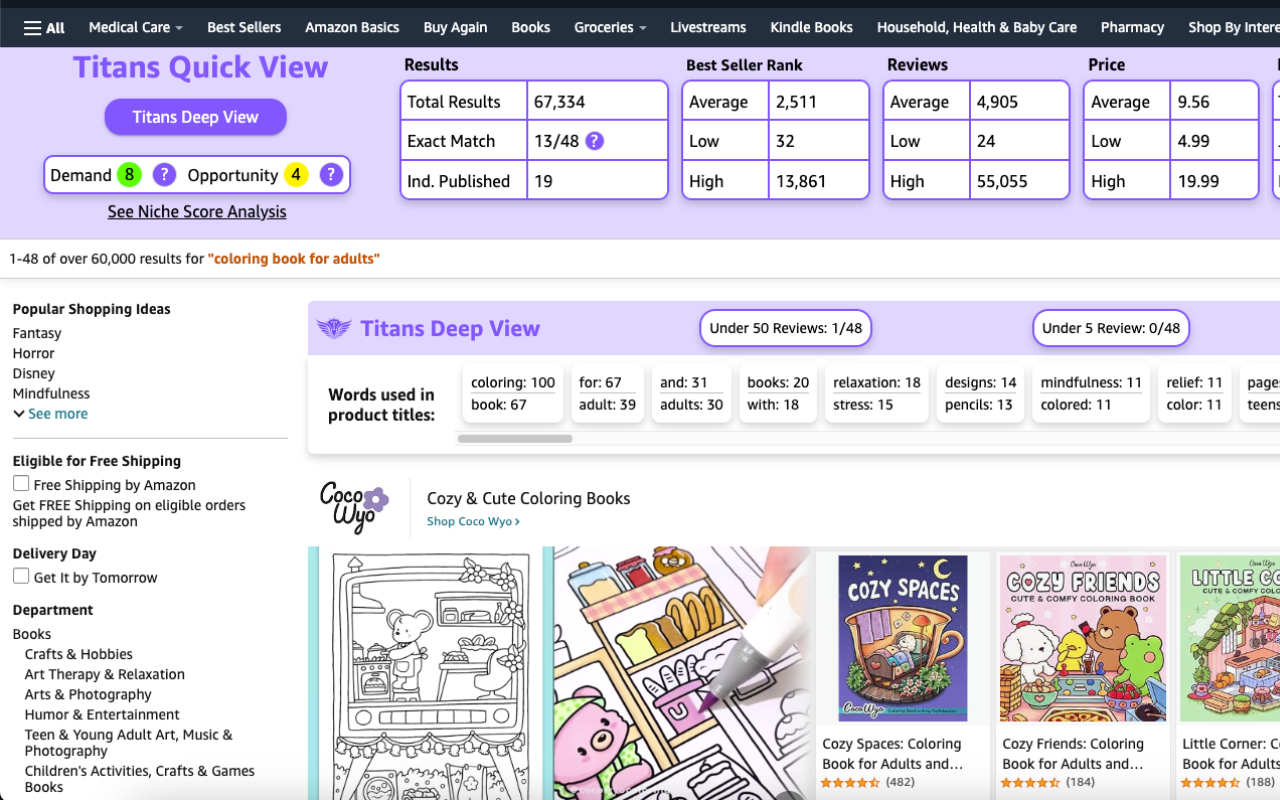Open Cozy Friends: Coloring Book title link
Screen dimensions: 1280x800
click(1073, 753)
